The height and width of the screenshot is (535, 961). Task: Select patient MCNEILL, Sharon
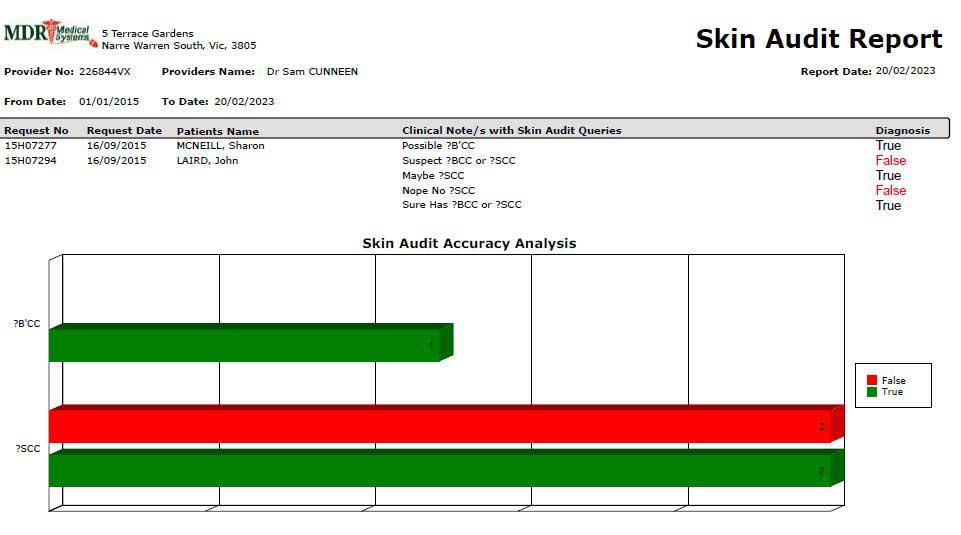[x=221, y=146]
